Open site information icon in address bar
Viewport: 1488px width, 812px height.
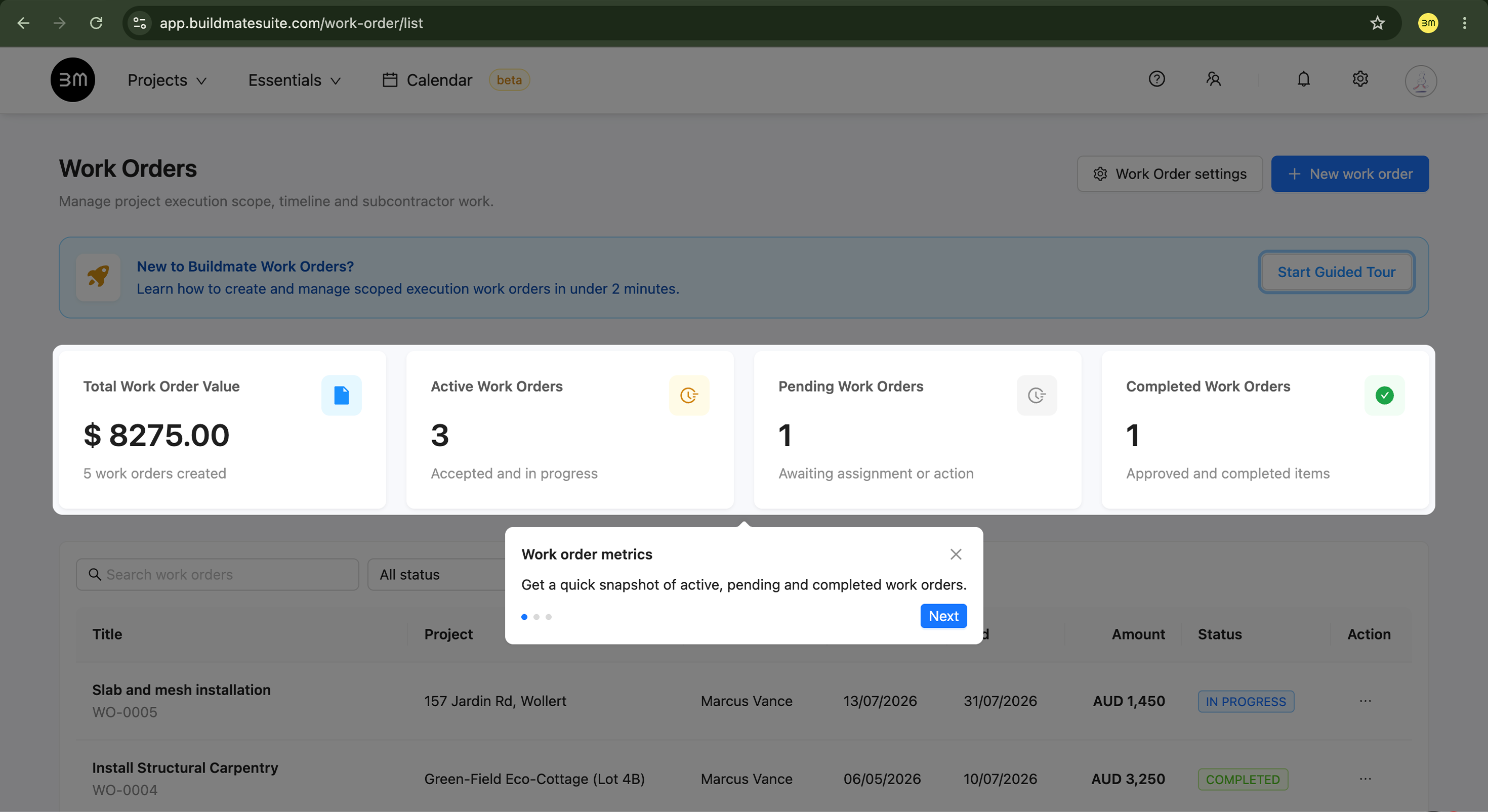coord(139,23)
